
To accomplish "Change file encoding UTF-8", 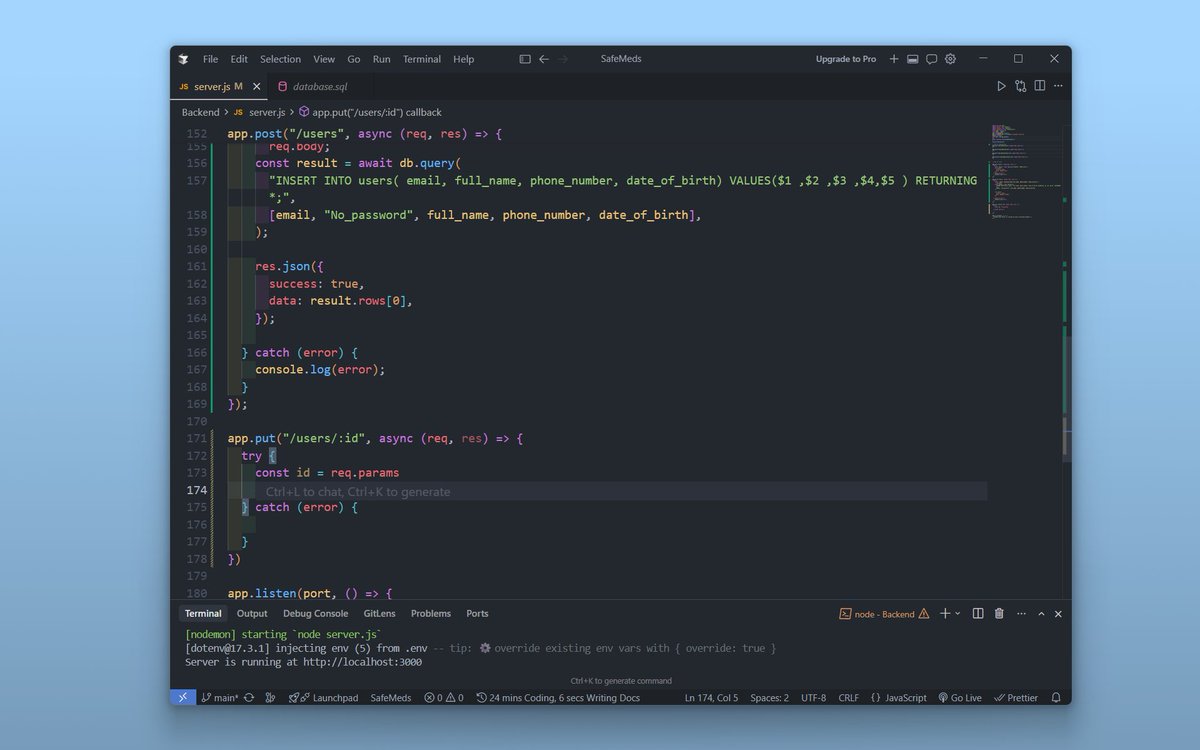I will coord(813,697).
